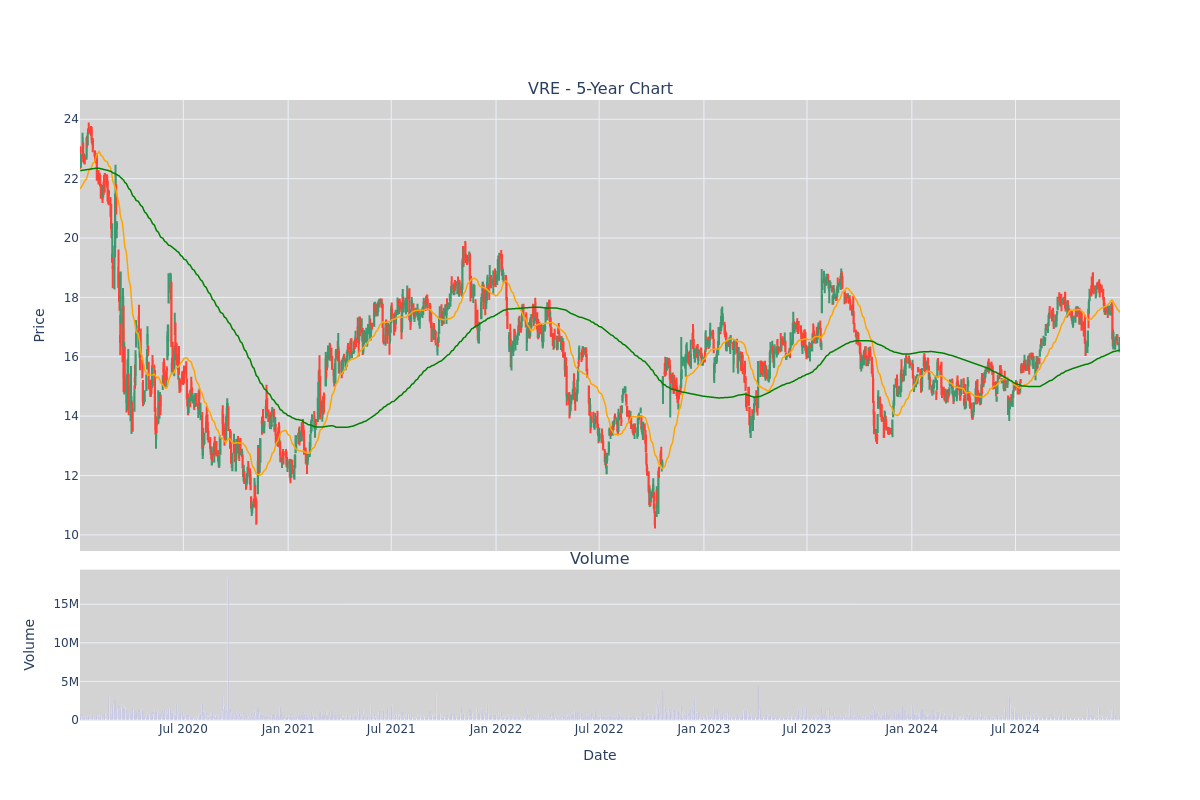Viewport: 1200px width, 800px height.
Task: Click the 5M volume tick label
Action: coord(70,682)
